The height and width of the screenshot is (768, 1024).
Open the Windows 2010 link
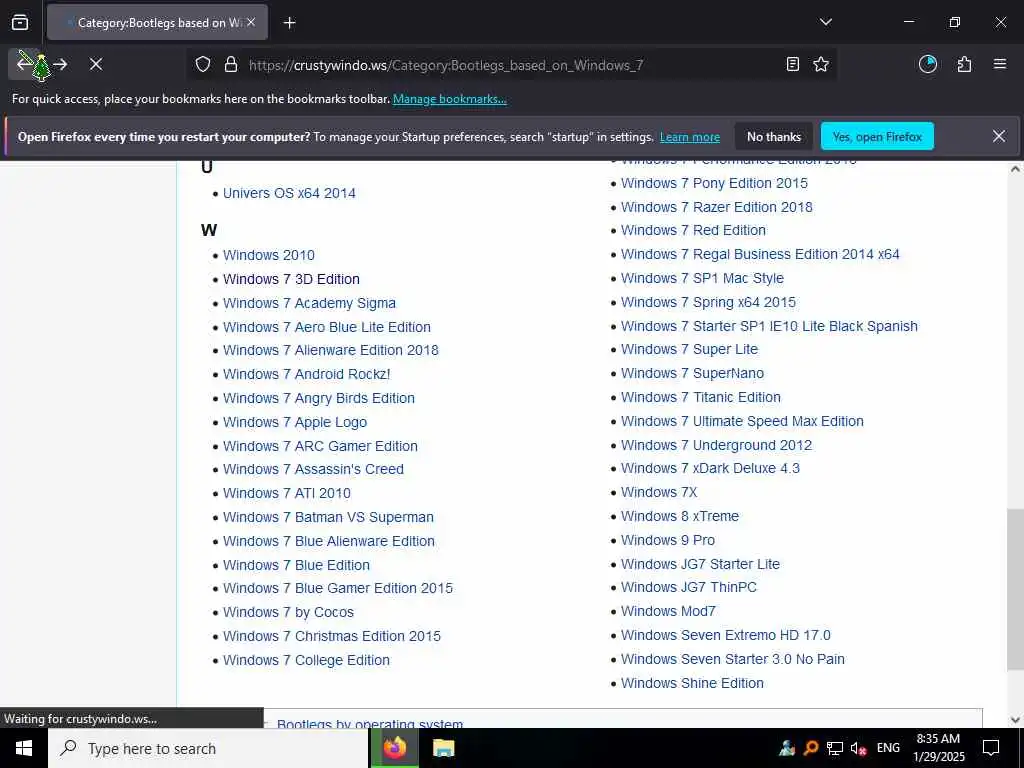point(268,255)
